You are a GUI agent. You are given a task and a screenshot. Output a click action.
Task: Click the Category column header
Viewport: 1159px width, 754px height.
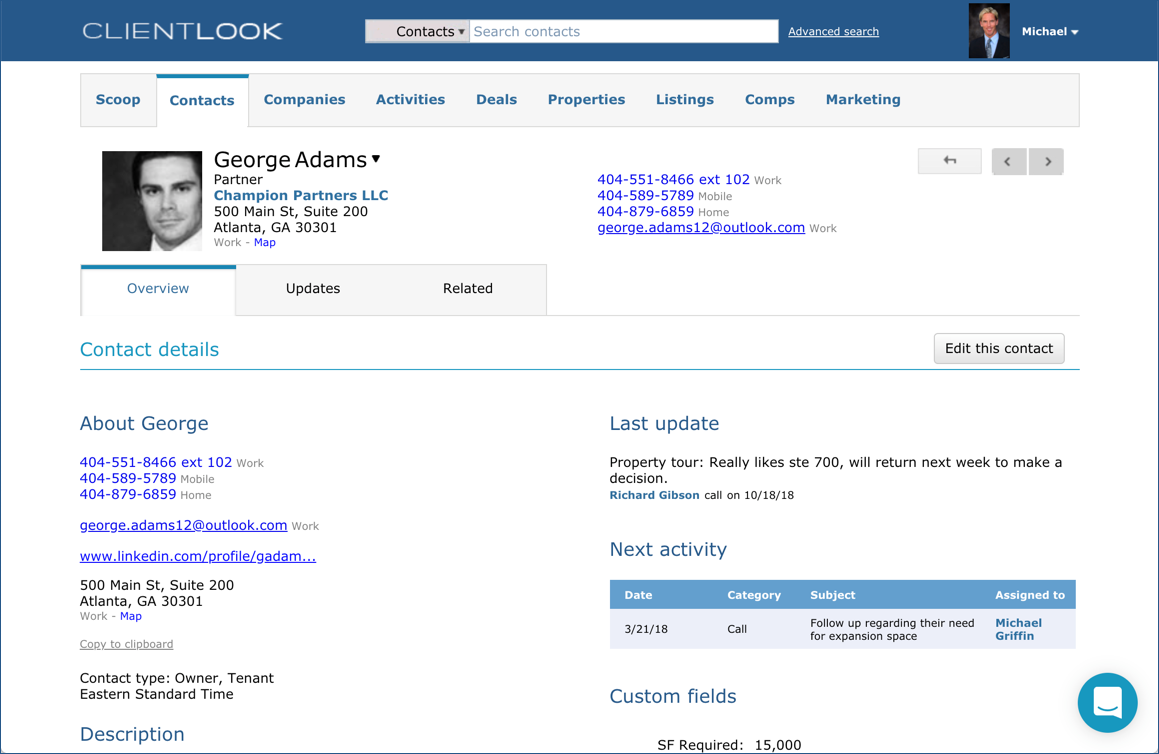click(754, 595)
